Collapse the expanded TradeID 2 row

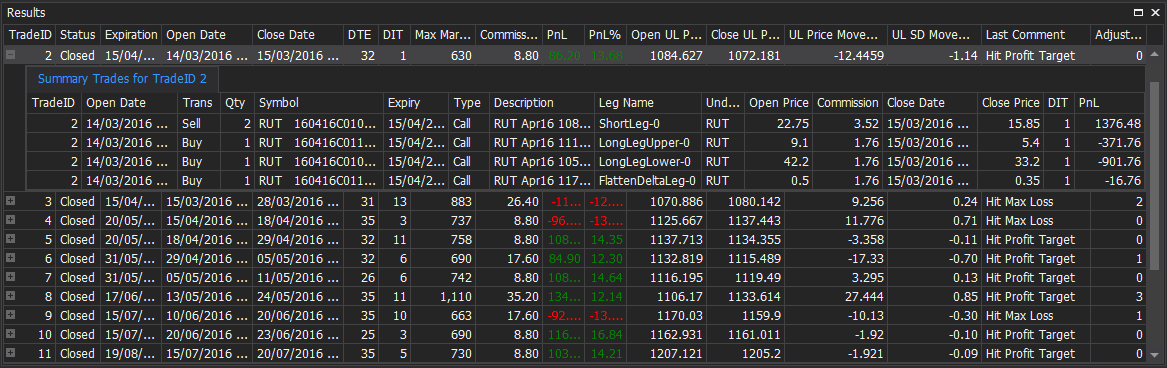[x=10, y=55]
